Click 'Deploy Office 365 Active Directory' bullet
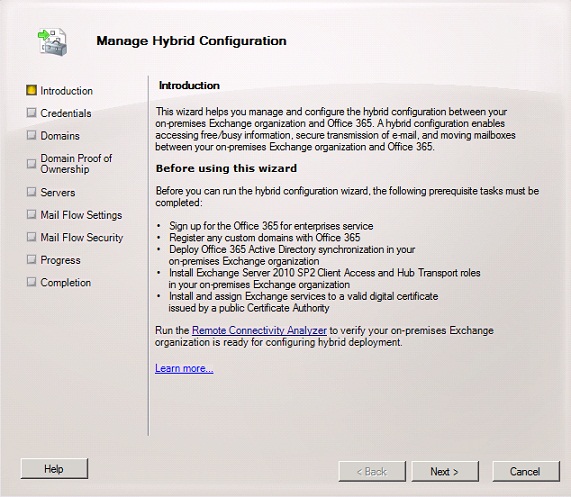This screenshot has width=571, height=497. 292,255
